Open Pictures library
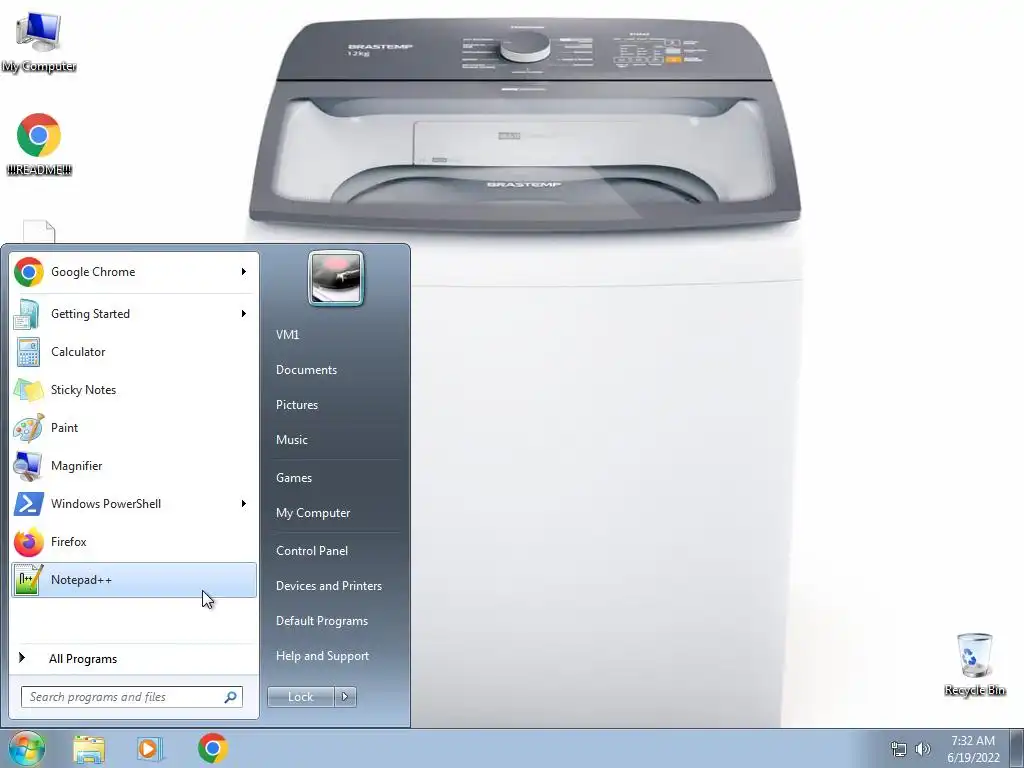Image resolution: width=1024 pixels, height=768 pixels. (334, 405)
